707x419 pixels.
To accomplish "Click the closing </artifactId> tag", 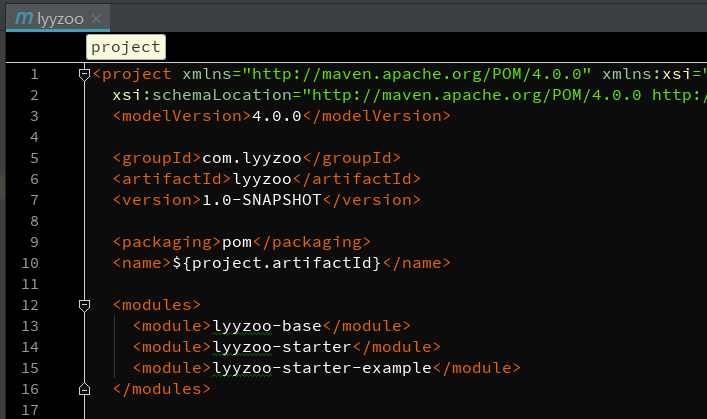I will point(357,180).
